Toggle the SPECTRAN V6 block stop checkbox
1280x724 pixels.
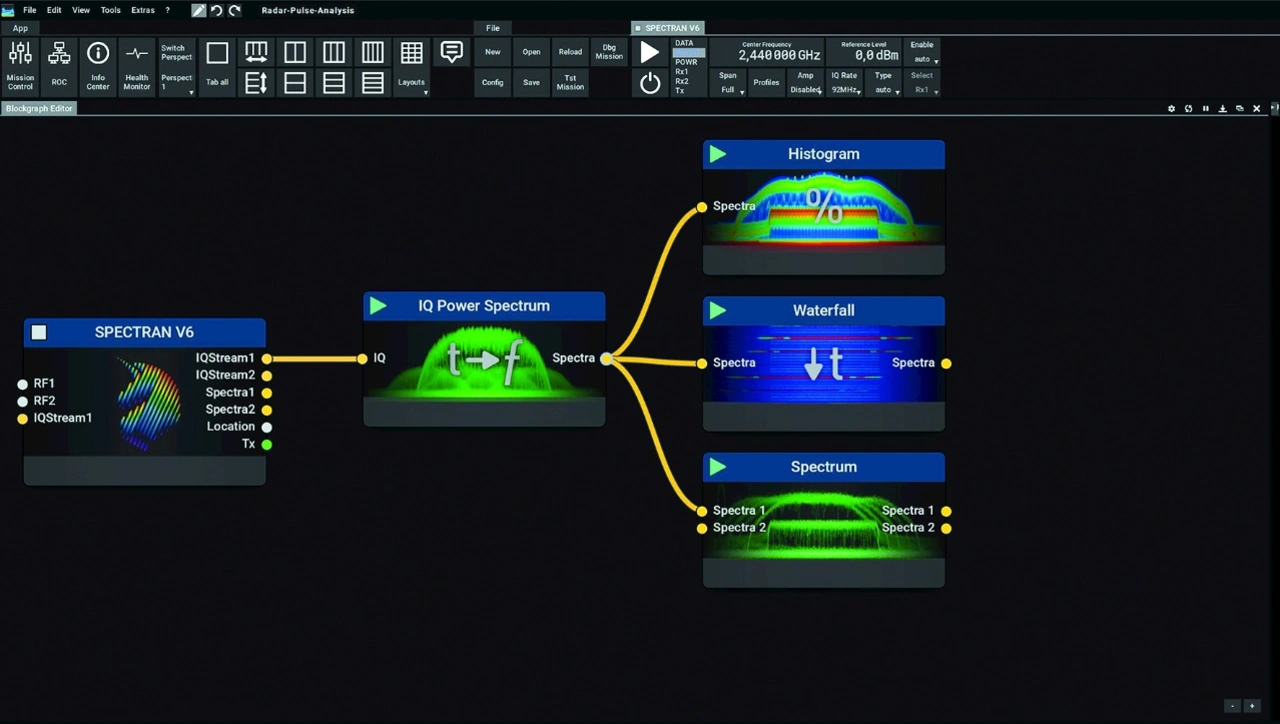coord(39,333)
